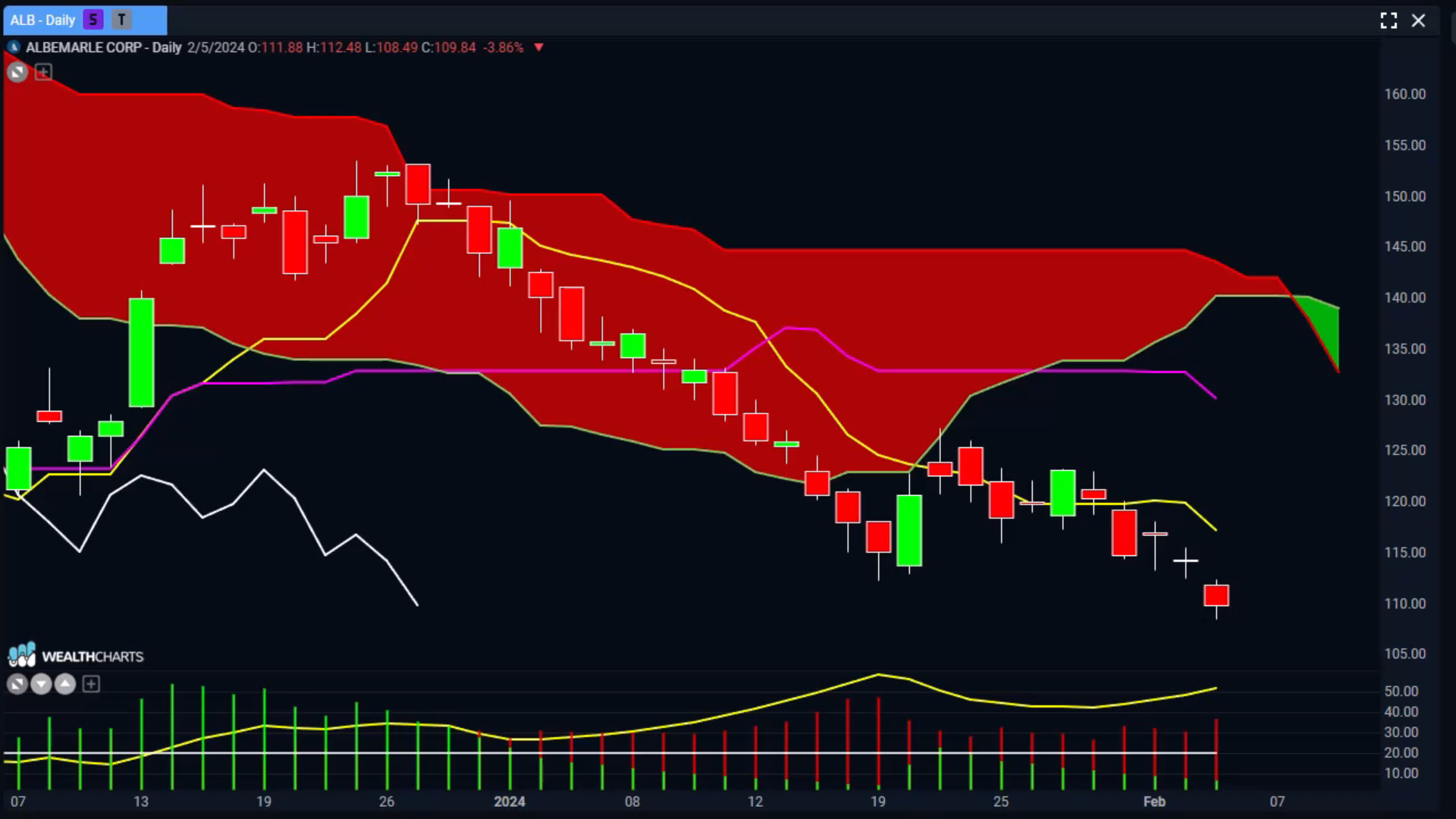Click the last red candlestick near 110

(x=1216, y=595)
